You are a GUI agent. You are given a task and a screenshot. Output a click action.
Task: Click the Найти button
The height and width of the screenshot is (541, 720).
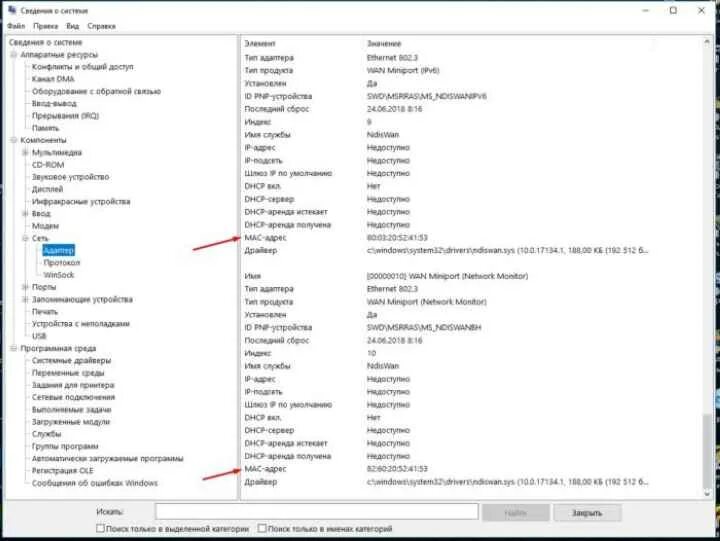click(x=515, y=513)
